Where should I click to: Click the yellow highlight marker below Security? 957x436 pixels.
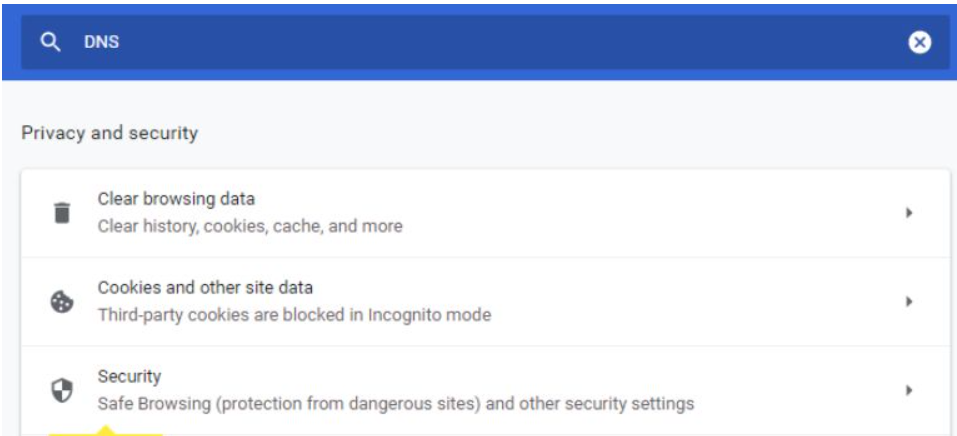(105, 432)
